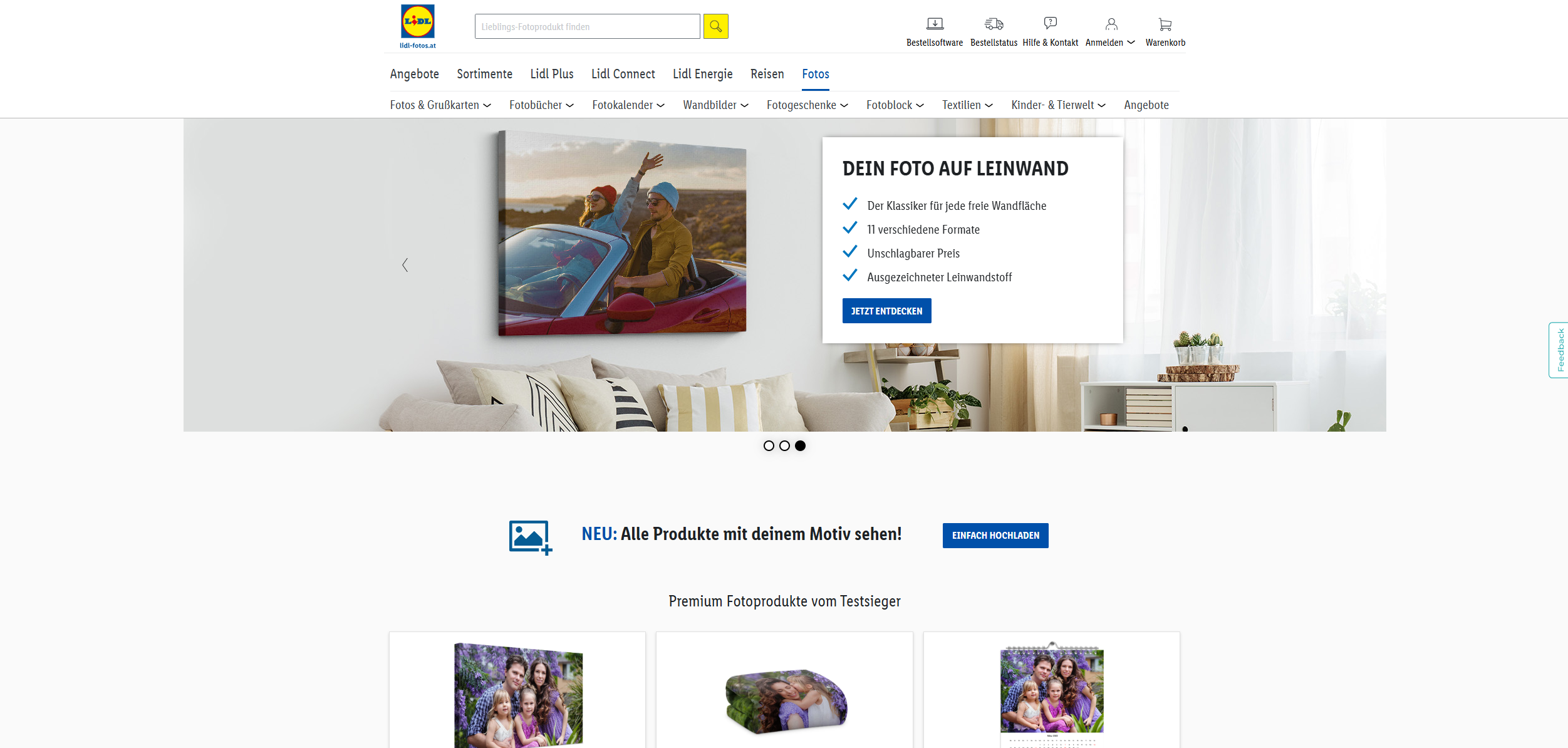Screen dimensions: 1568x748
Task: Switch to the Fotos navigation tab
Action: [815, 74]
